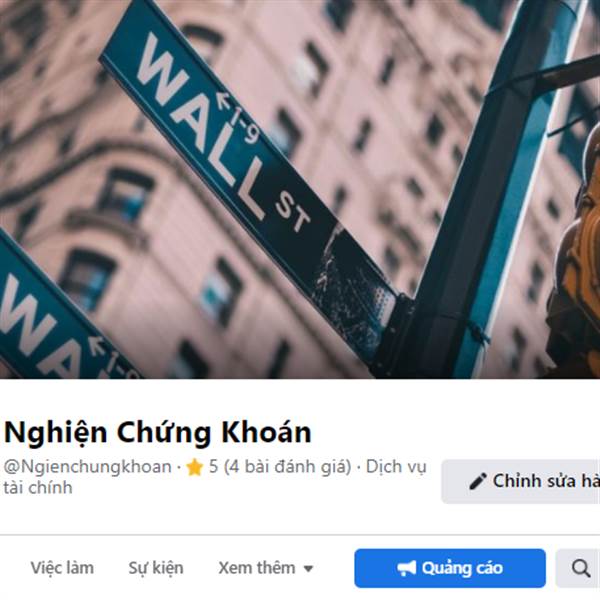Click the arrow next to Xem thêm

(x=308, y=569)
